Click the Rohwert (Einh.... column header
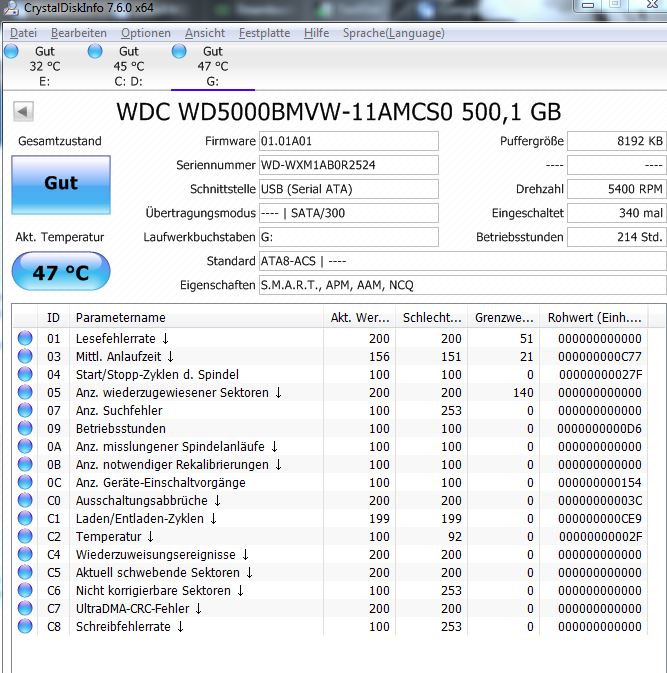The width and height of the screenshot is (667, 673). tap(594, 318)
